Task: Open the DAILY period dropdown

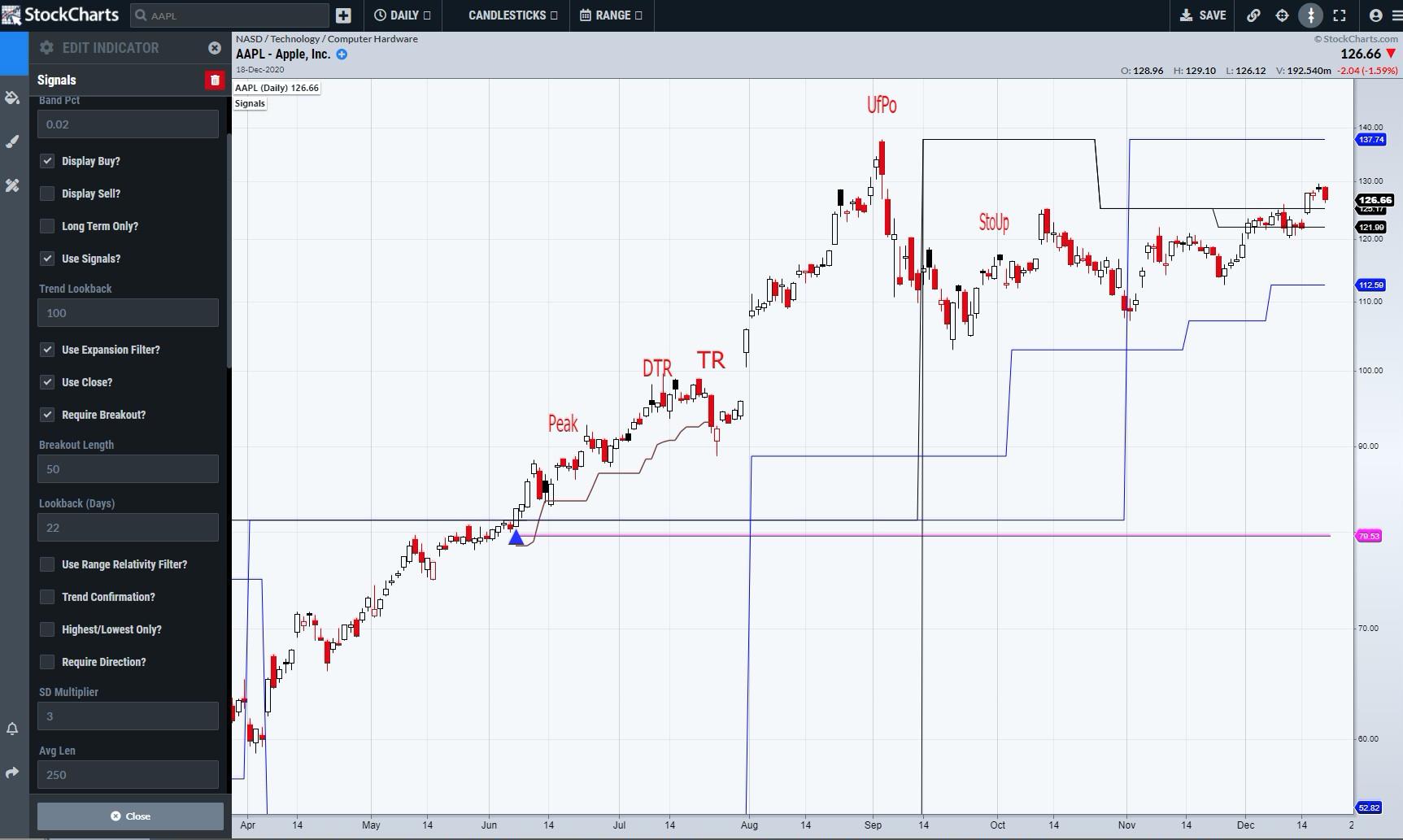Action: click(402, 15)
